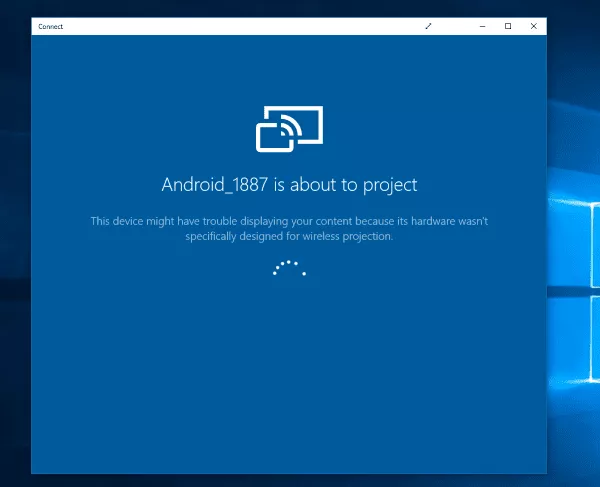Viewport: 600px width, 487px height.
Task: Click the full-screen expand arrow in title bar
Action: pos(428,26)
